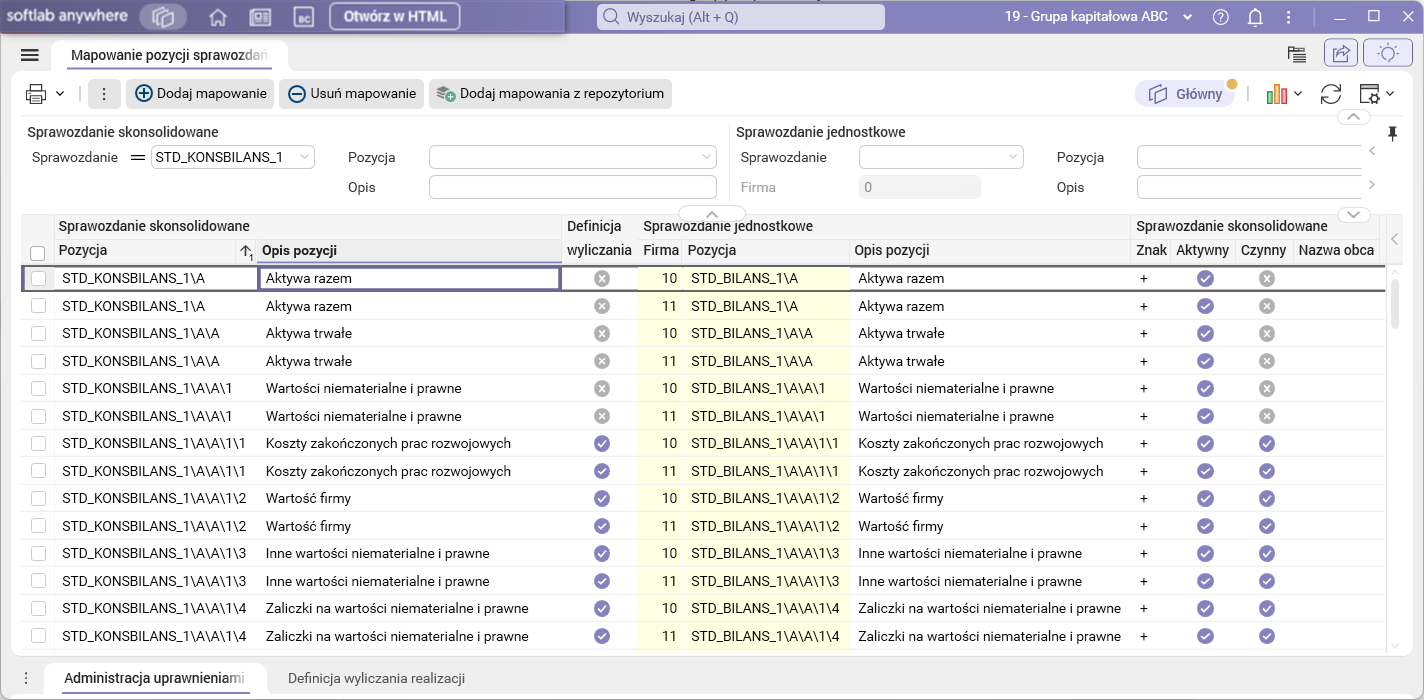Click the share/export icon
This screenshot has width=1424, height=700.
(x=1340, y=54)
